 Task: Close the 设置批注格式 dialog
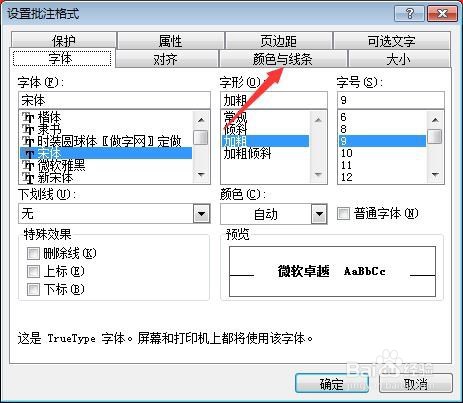coord(442,14)
